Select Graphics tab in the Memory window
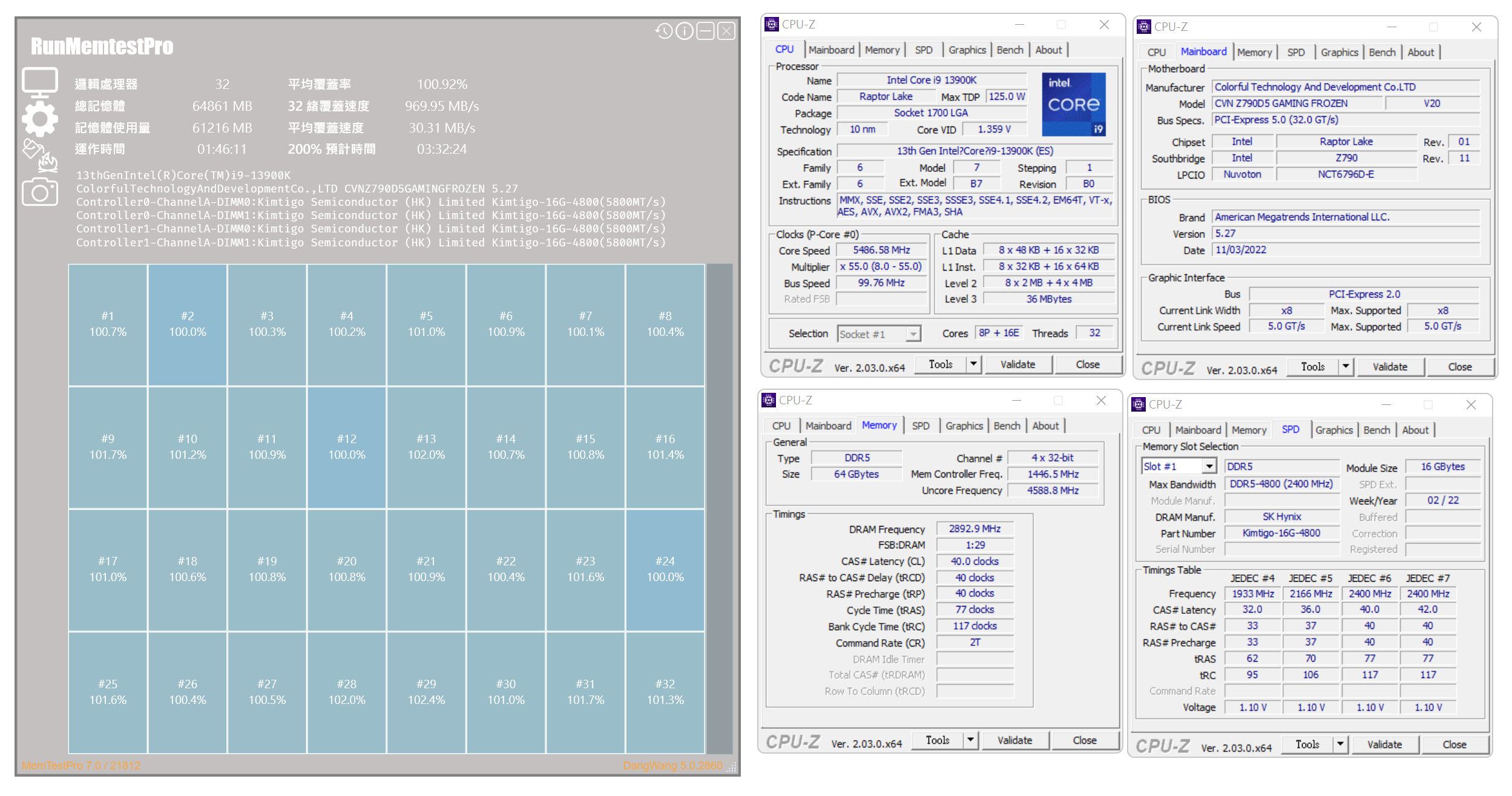Image resolution: width=1512 pixels, height=796 pixels. click(964, 426)
